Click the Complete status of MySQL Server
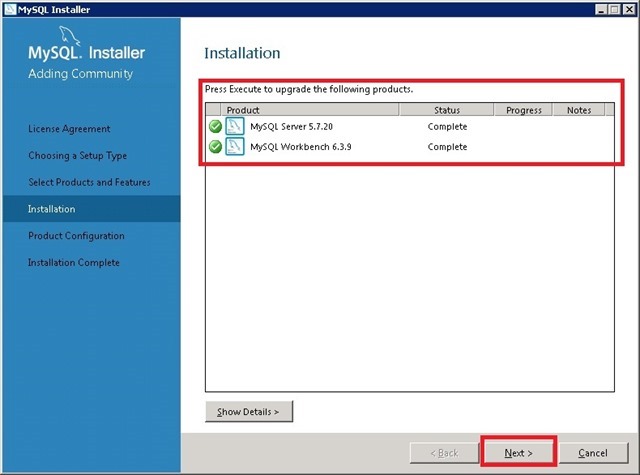640x475 pixels. 447,127
